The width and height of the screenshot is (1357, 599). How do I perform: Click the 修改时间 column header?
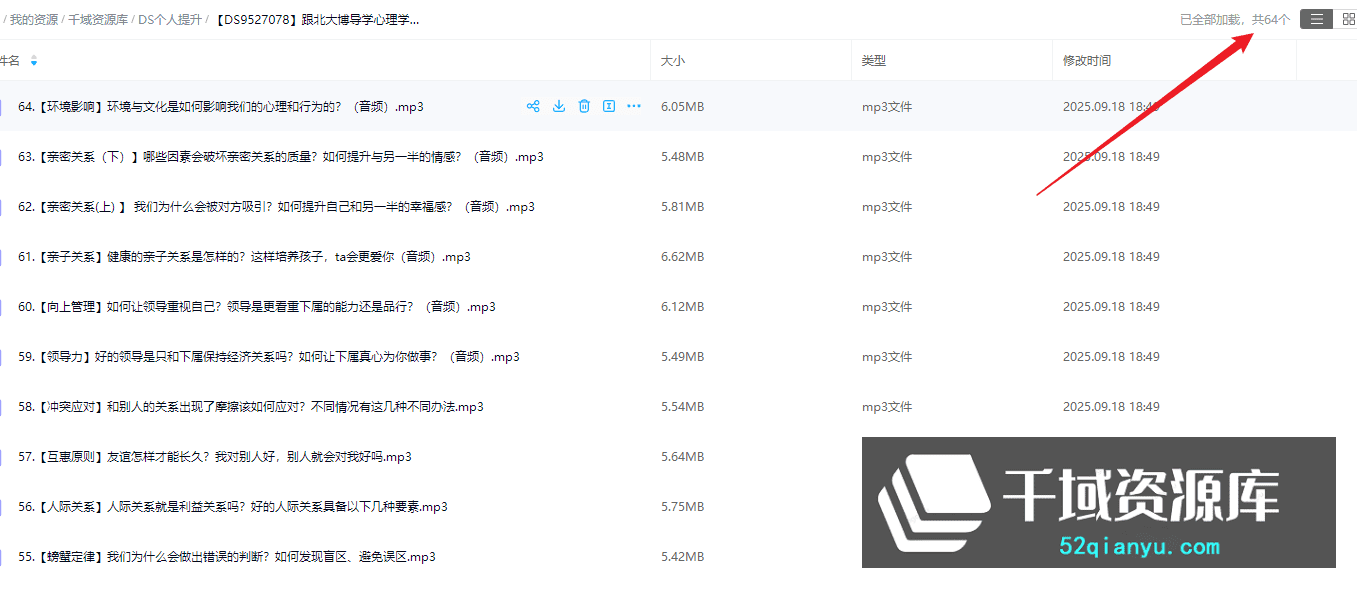click(1087, 61)
